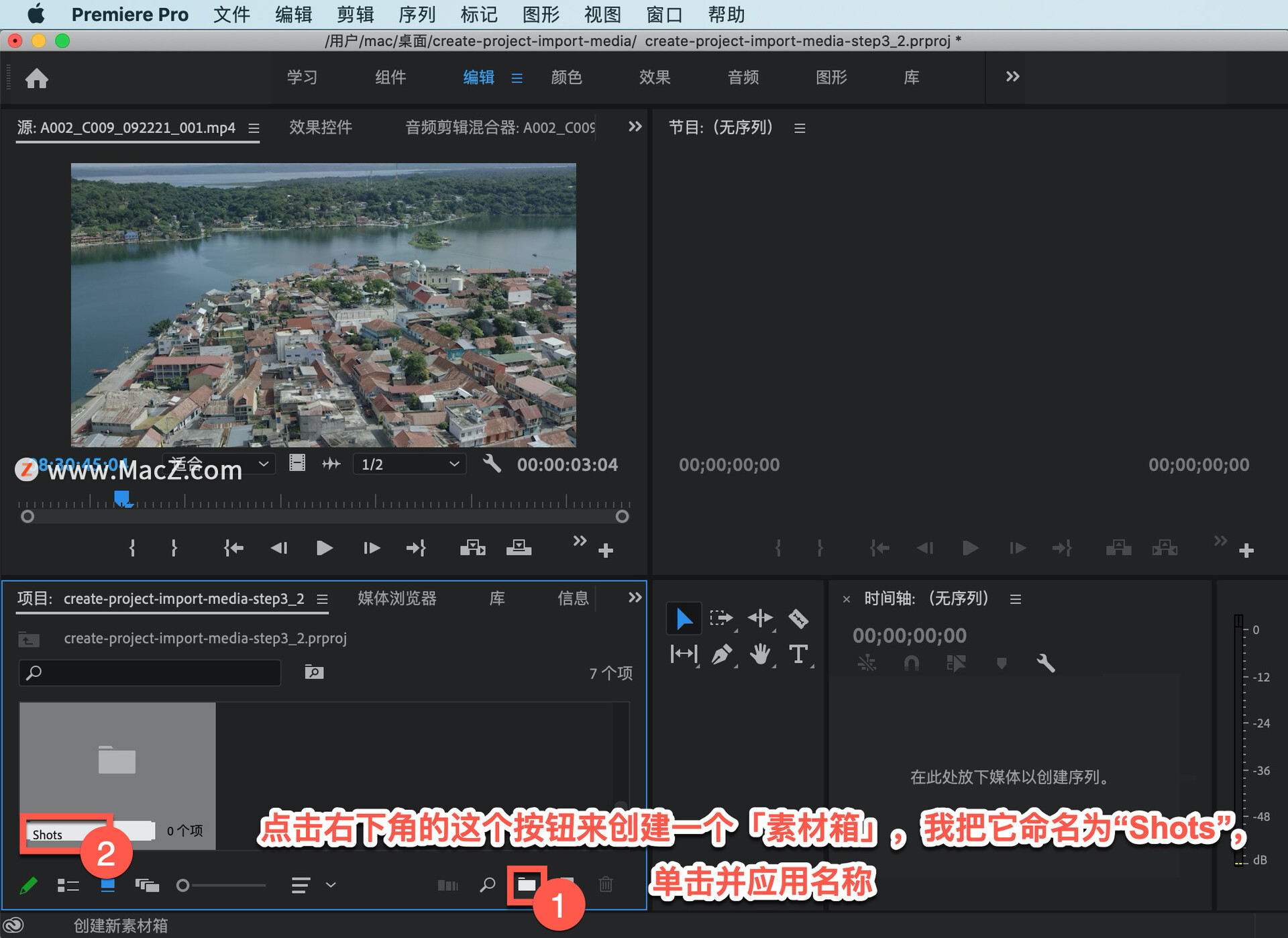Click Overwrite button in Source monitor
1288x938 pixels.
(519, 548)
